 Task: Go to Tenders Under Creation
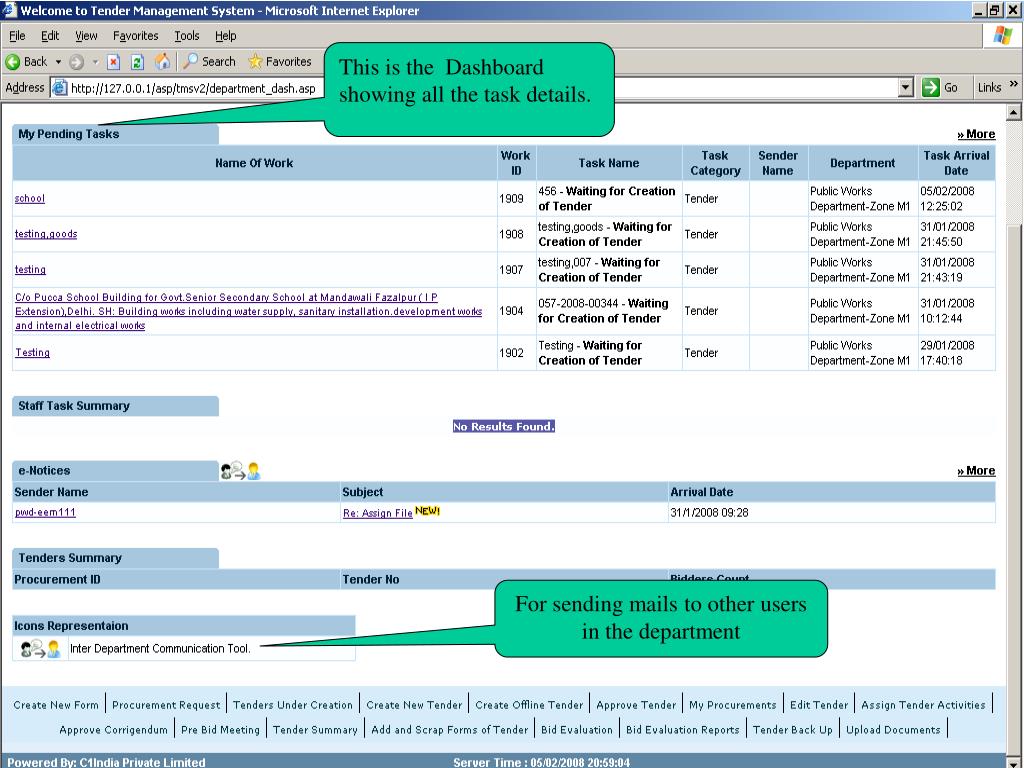(293, 705)
